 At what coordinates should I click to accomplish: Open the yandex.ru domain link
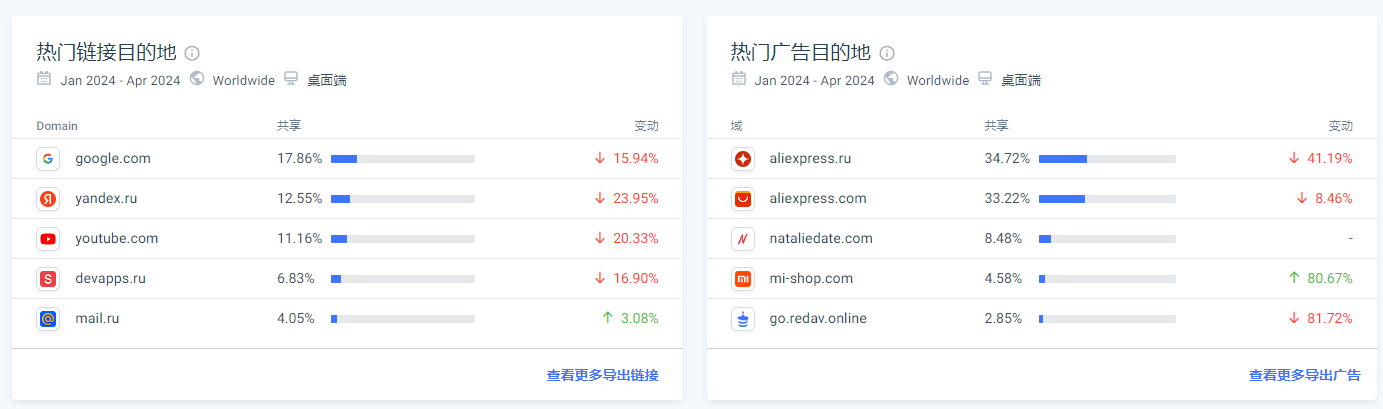click(106, 199)
